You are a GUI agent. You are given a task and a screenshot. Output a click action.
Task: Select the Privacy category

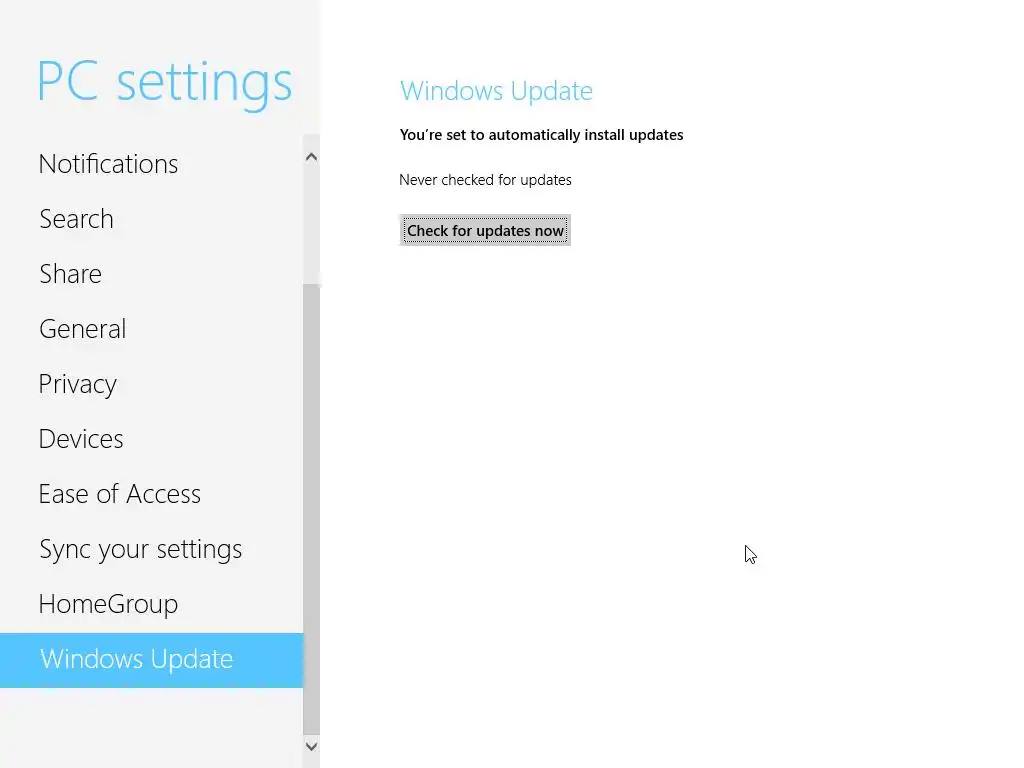[152, 383]
